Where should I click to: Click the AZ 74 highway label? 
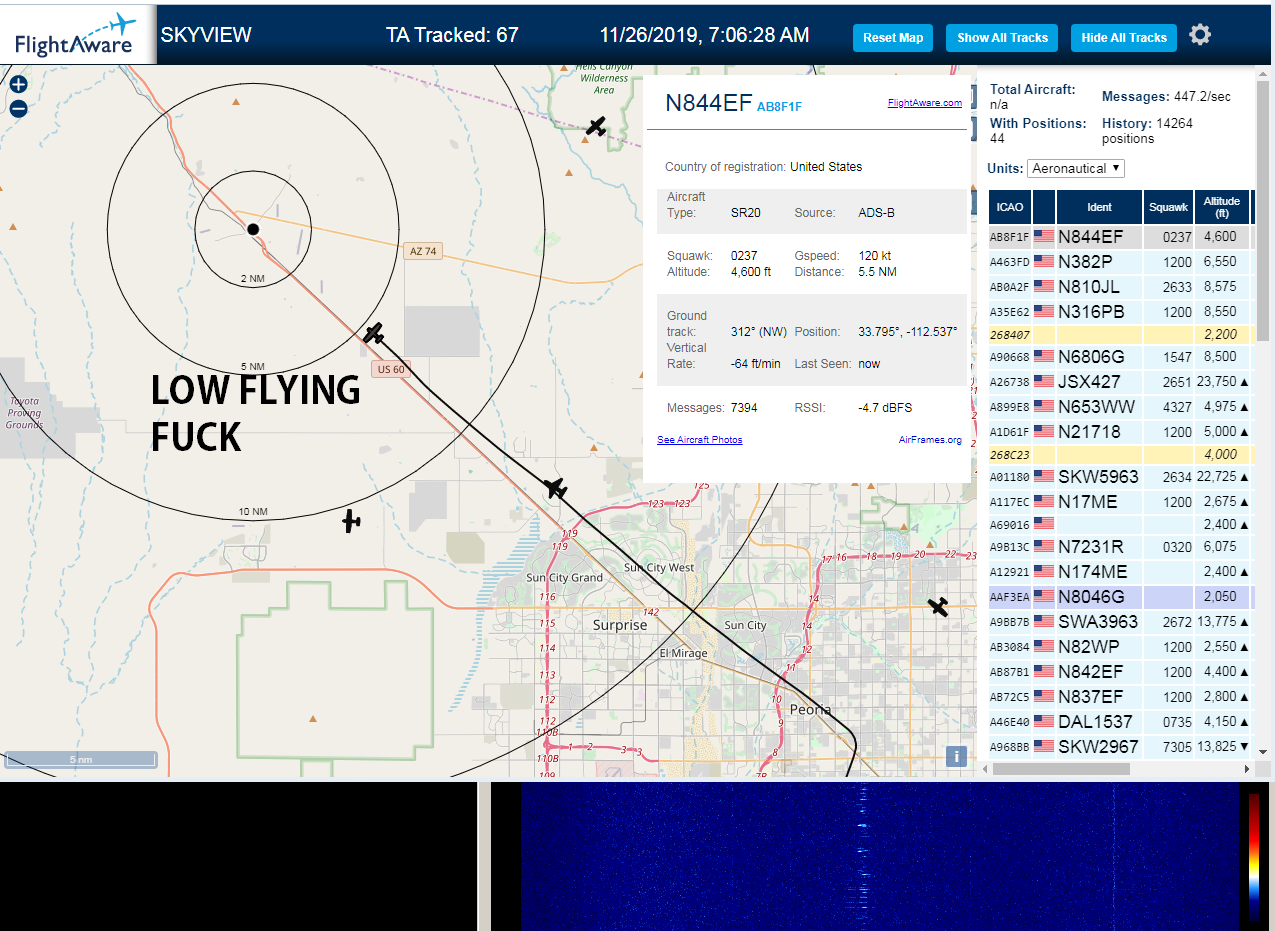(424, 251)
